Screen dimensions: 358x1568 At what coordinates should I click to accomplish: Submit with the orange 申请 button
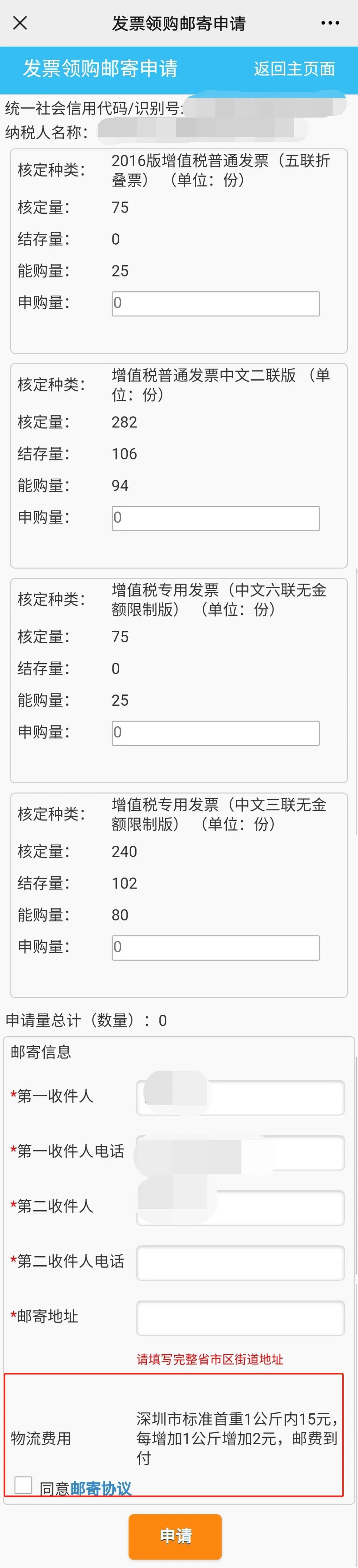(x=175, y=1536)
